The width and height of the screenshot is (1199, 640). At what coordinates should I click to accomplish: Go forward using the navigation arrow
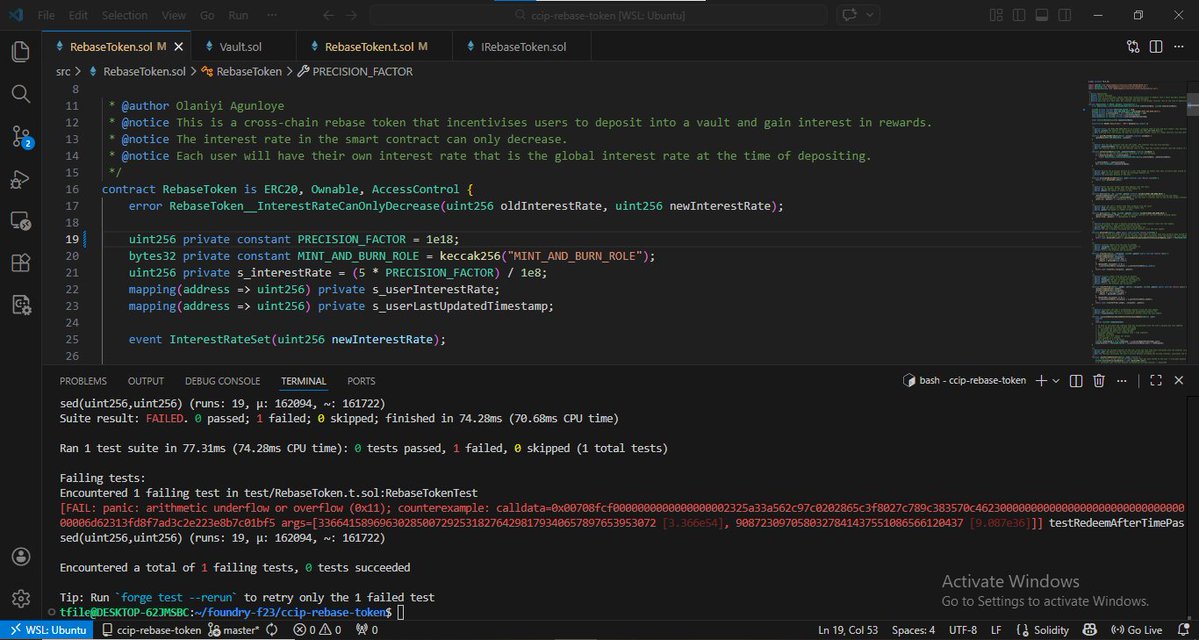[x=351, y=15]
